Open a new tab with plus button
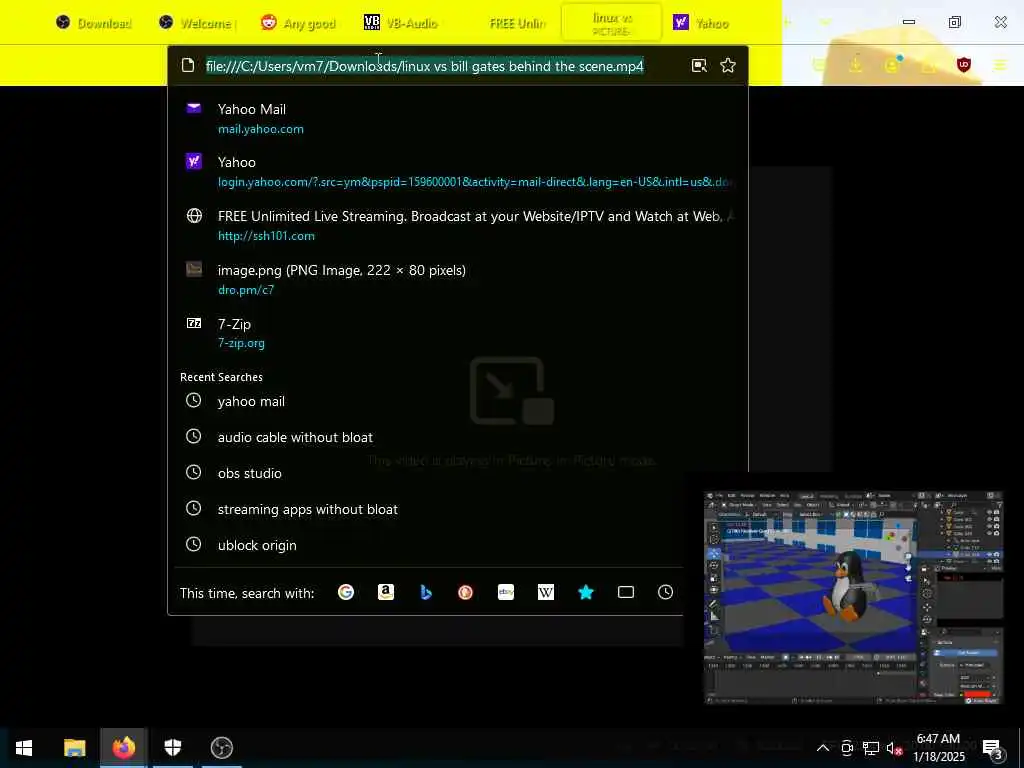This screenshot has height=768, width=1024. click(x=788, y=23)
